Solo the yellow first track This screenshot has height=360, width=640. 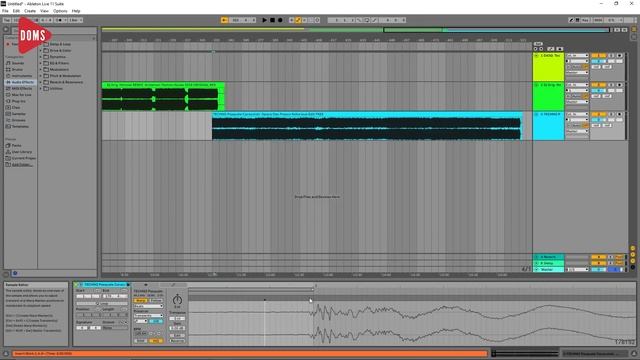[611, 56]
